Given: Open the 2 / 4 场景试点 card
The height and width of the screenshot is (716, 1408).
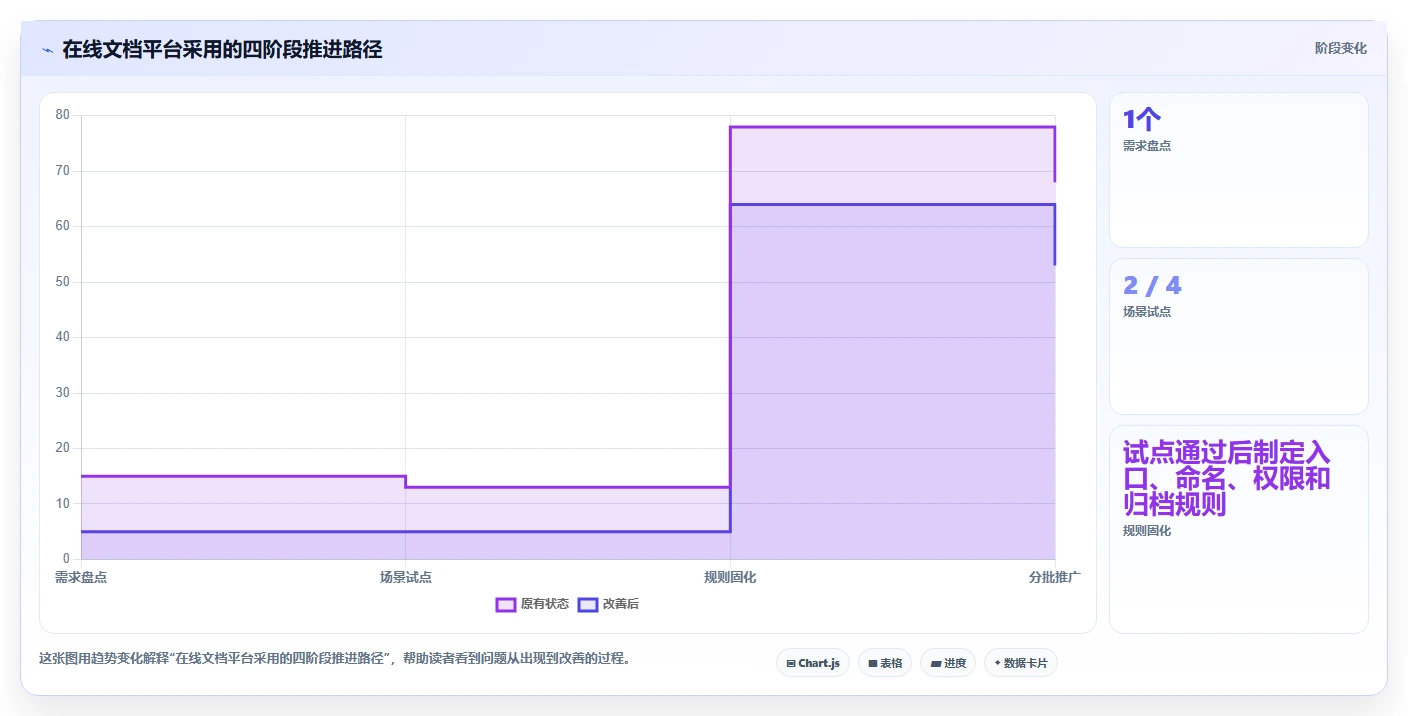Looking at the screenshot, I should (x=1239, y=337).
